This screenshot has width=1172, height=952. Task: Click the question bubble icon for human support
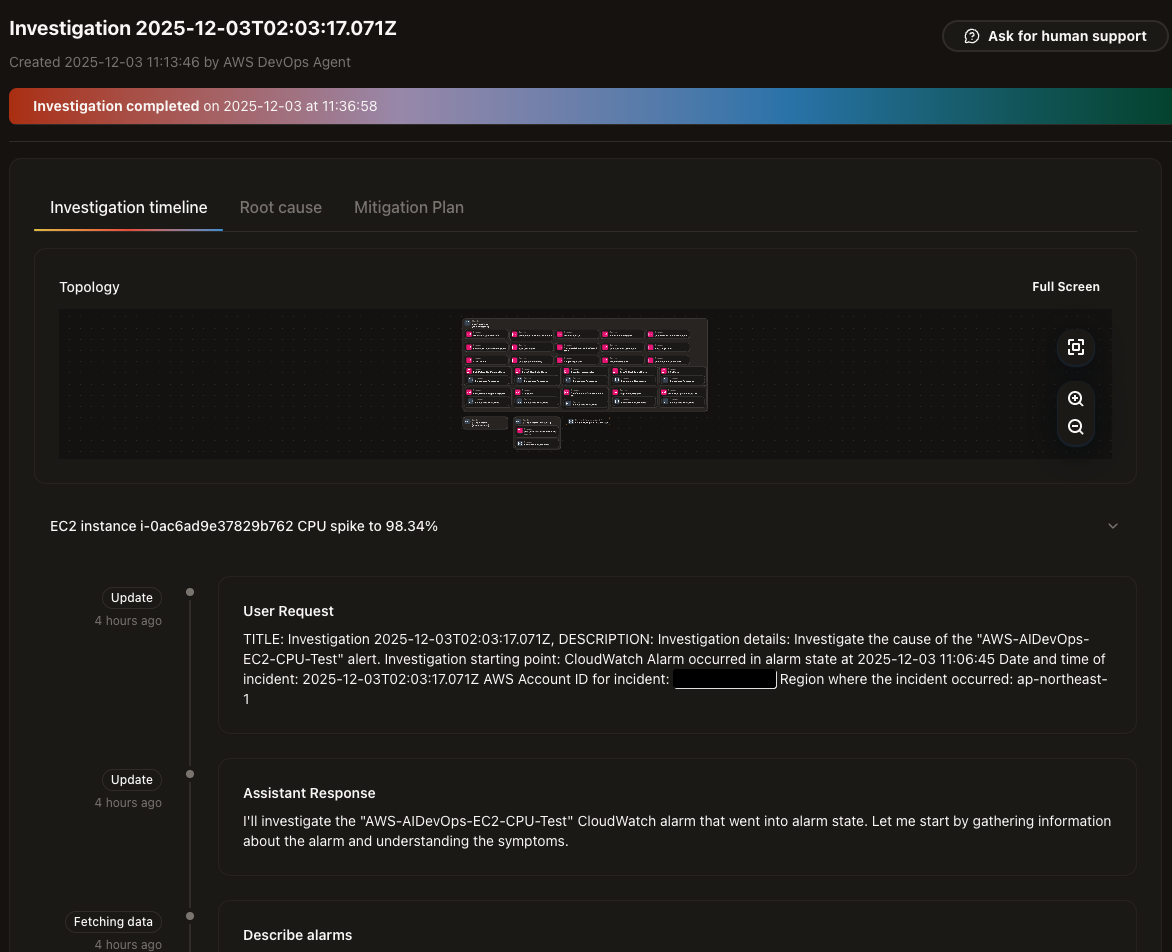971,36
